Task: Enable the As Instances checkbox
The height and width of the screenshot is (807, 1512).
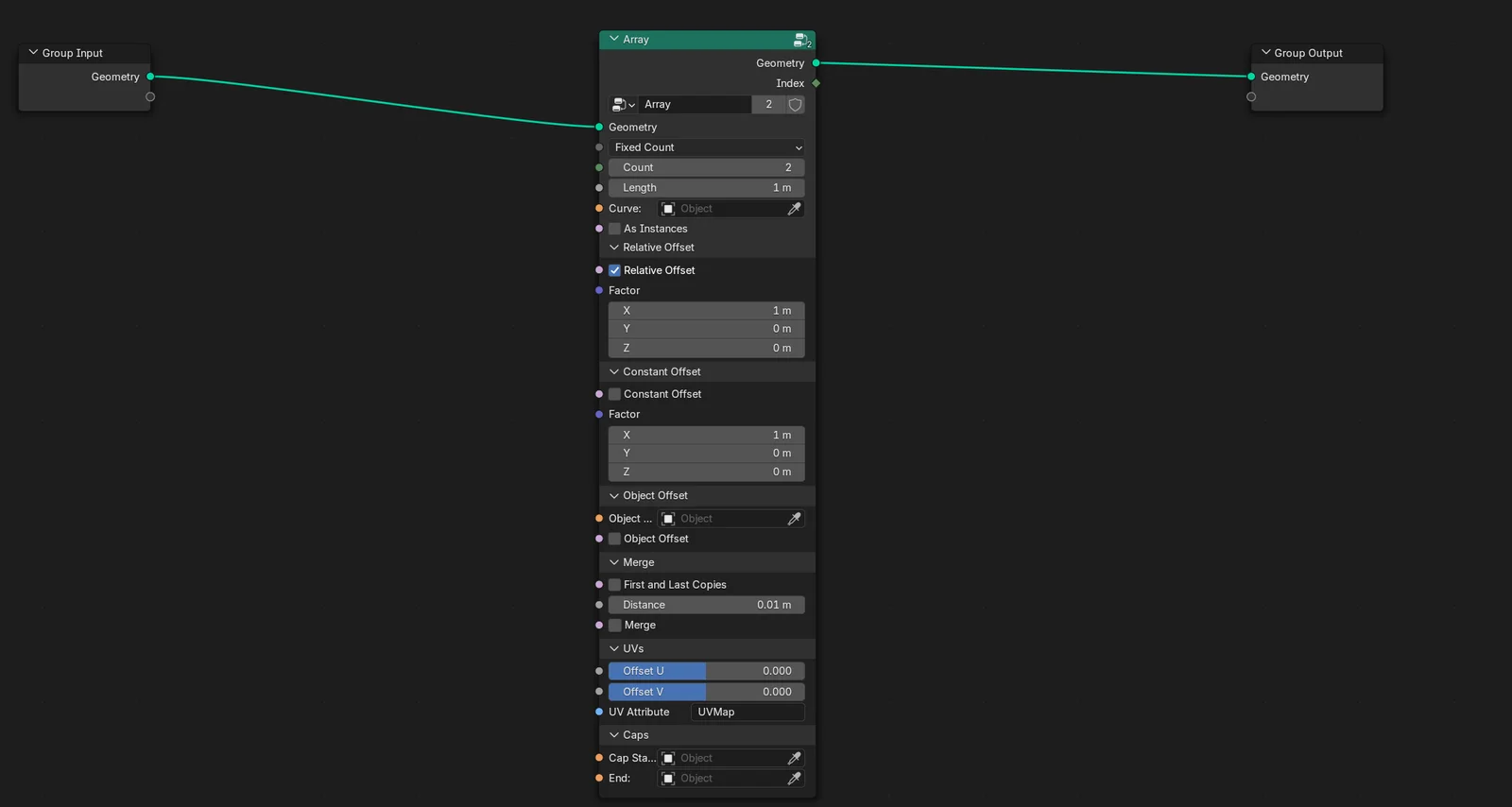Action: coord(615,229)
